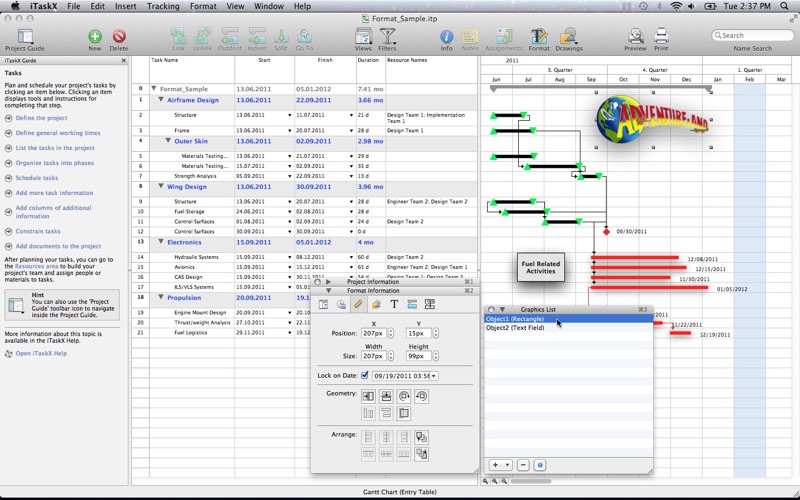Click the Width size input field
Viewport: 800px width, 500px height.
coord(373,356)
